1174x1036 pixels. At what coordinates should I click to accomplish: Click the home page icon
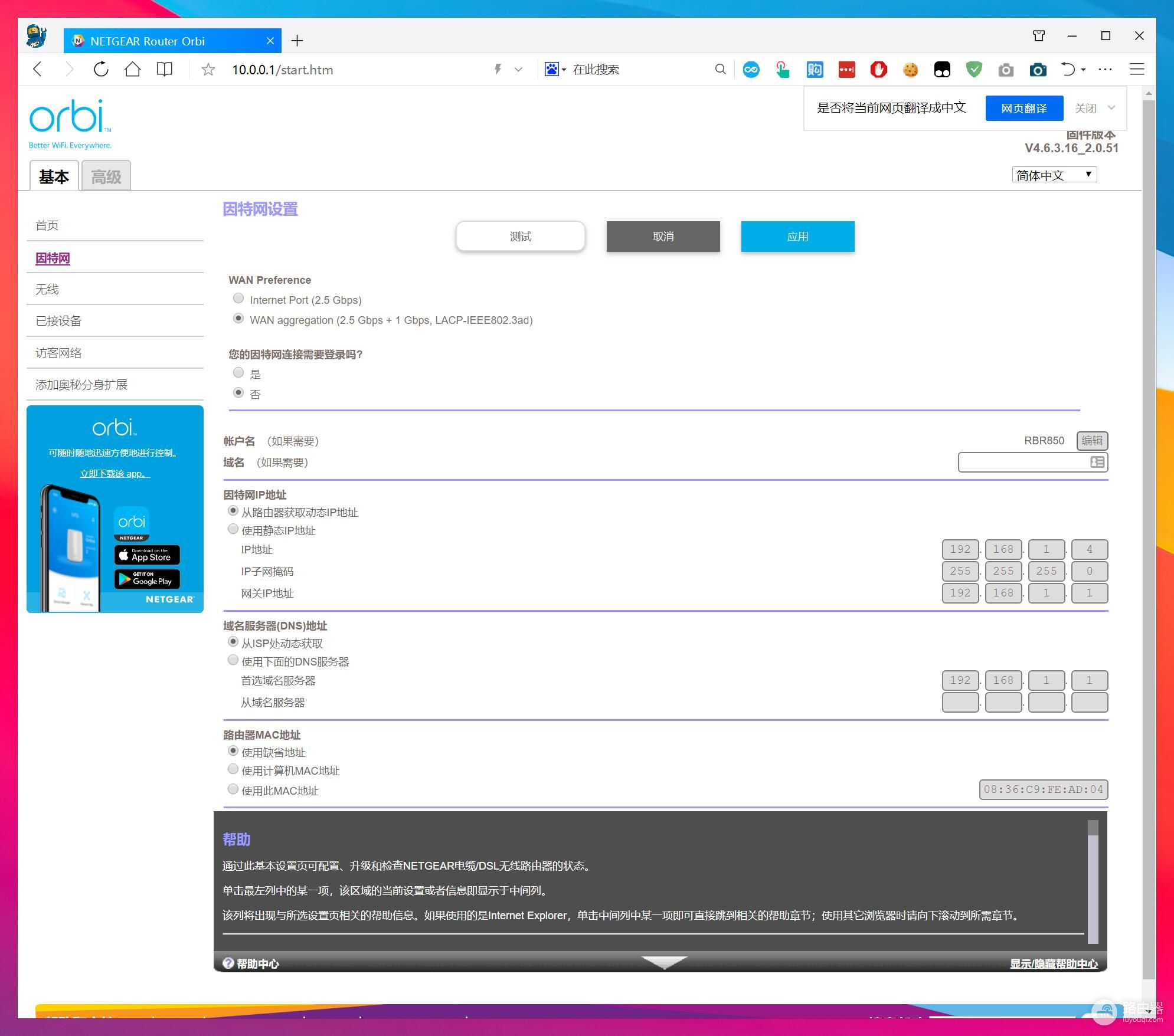(133, 70)
